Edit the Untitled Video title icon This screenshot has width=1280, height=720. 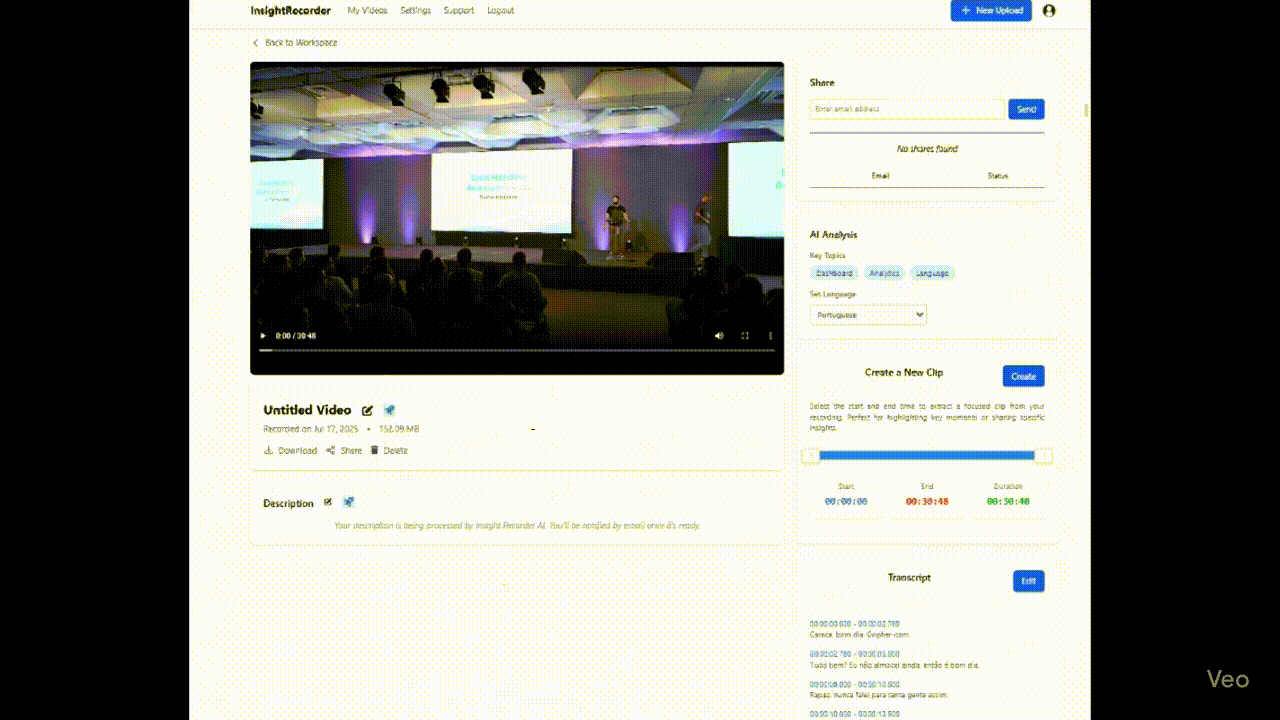pos(367,410)
